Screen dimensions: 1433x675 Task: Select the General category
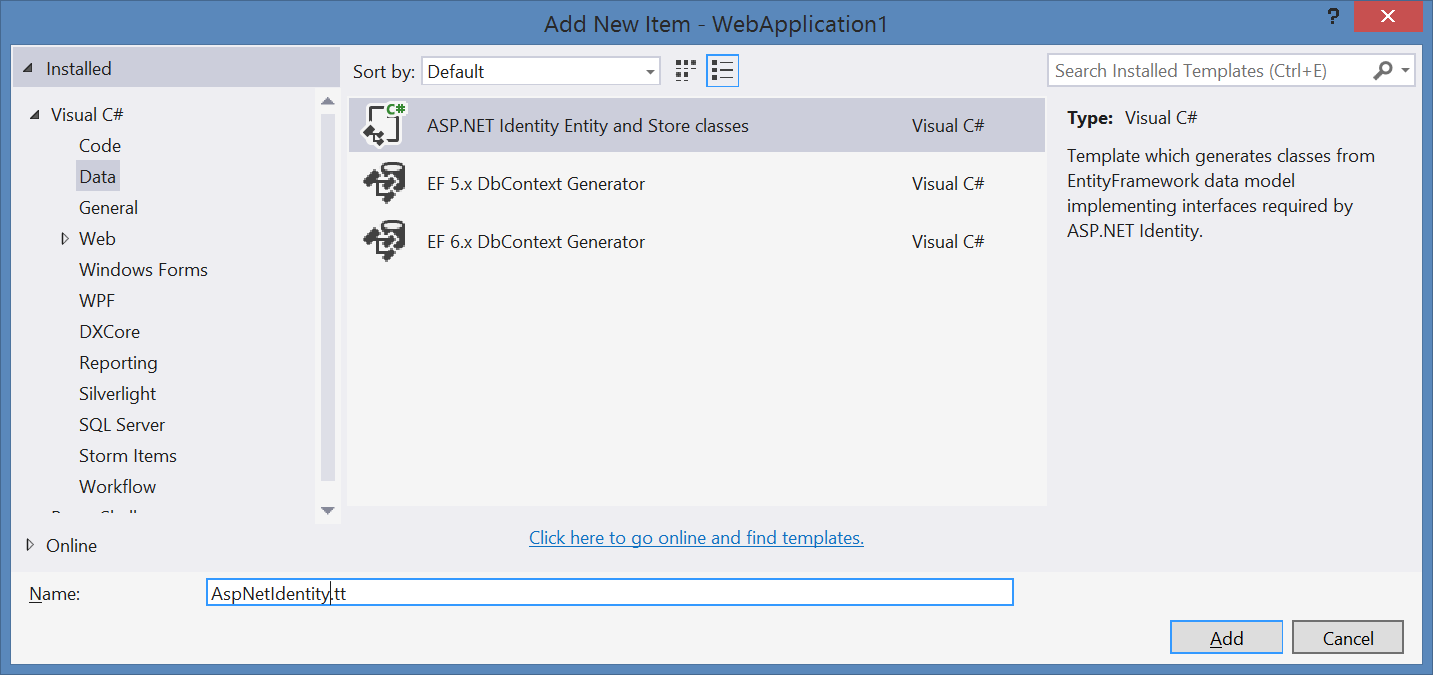[x=108, y=207]
